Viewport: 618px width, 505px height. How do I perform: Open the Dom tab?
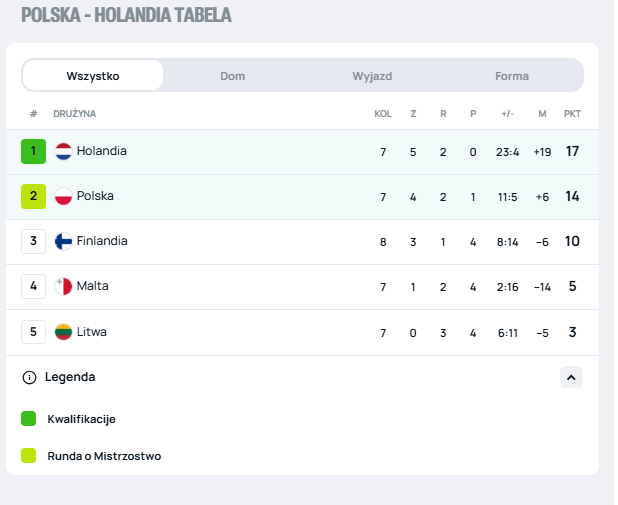pos(233,76)
